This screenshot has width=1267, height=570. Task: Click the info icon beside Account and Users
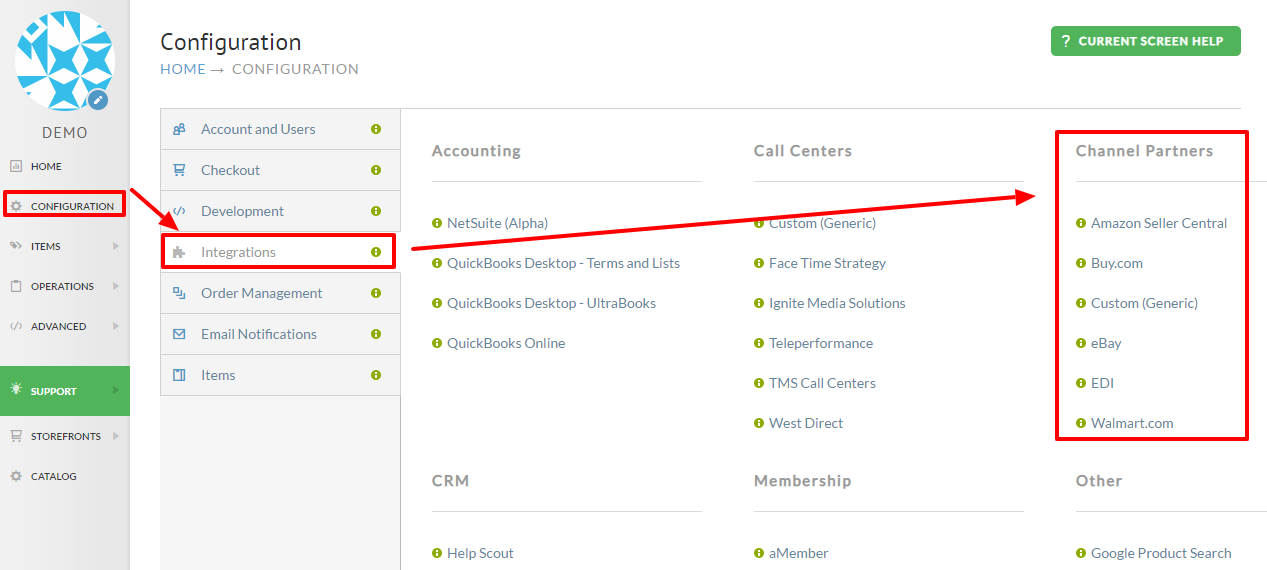376,129
